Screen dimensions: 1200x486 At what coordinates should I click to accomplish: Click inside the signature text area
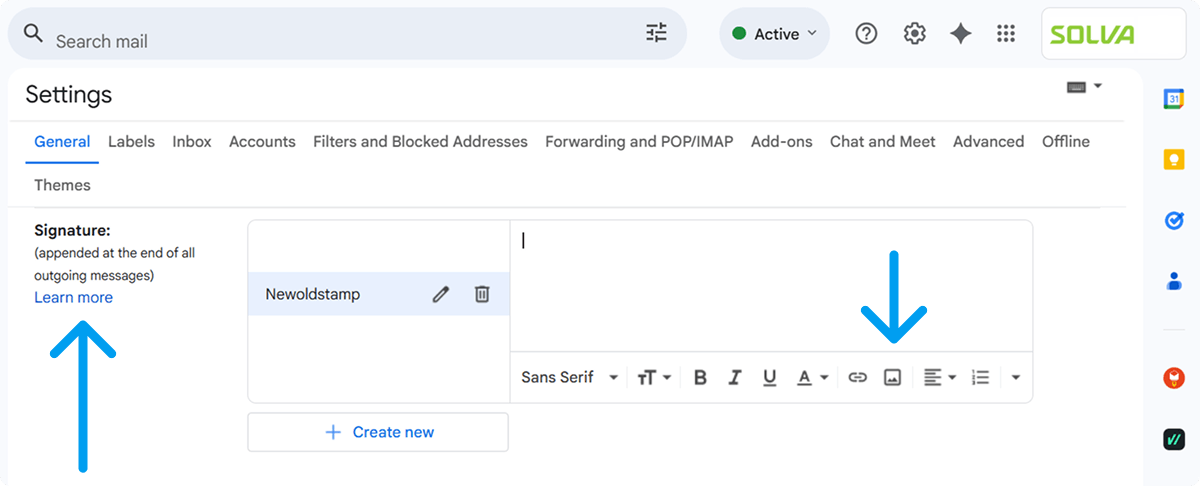(x=771, y=286)
